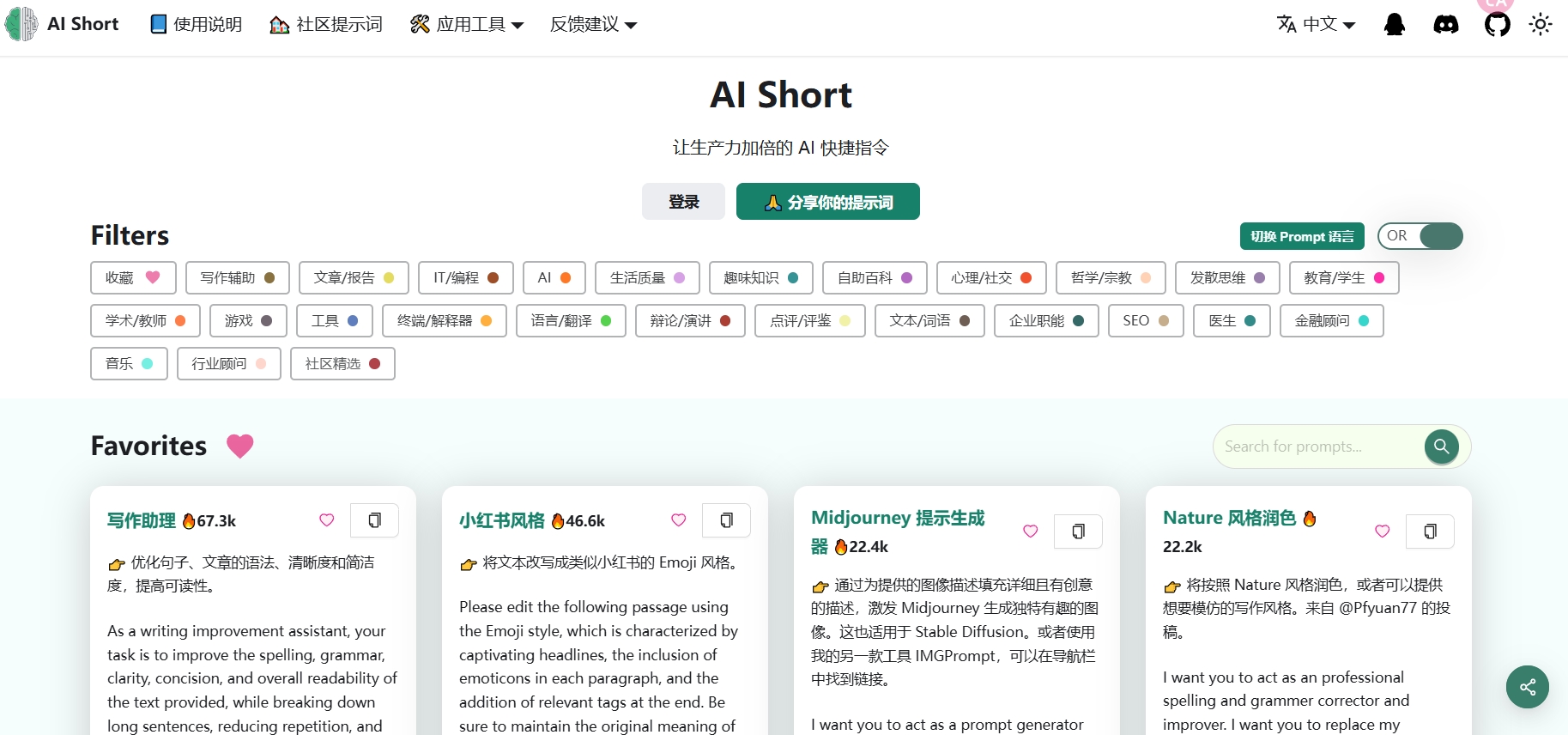
Task: Open the 小红书风格 card title link
Action: click(502, 520)
